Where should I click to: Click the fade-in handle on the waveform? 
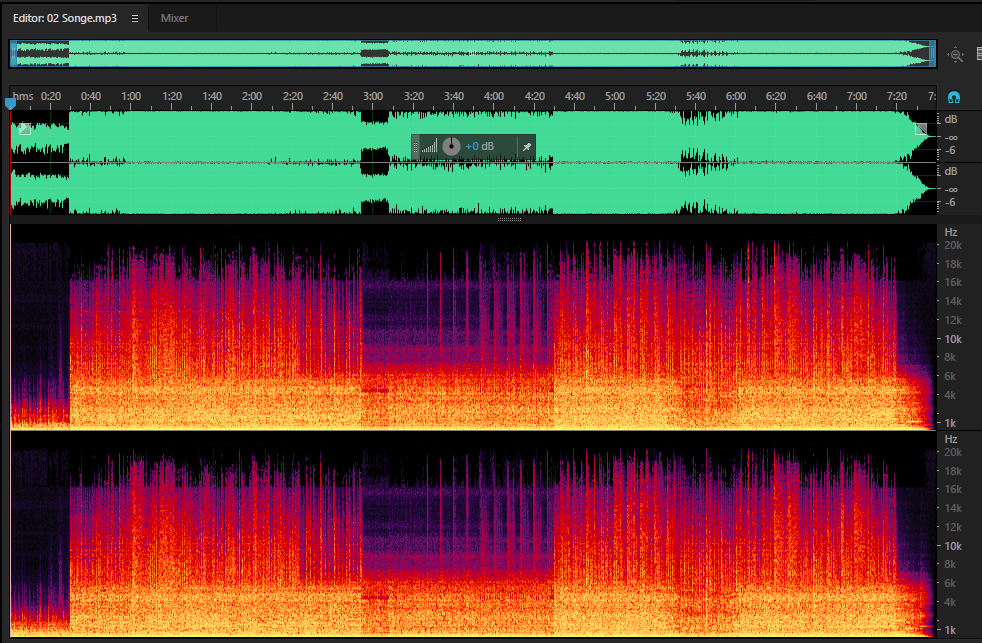pyautogui.click(x=25, y=129)
